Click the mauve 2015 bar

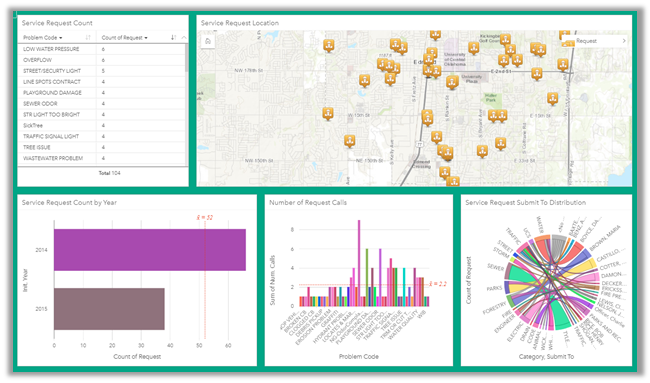pyautogui.click(x=109, y=309)
